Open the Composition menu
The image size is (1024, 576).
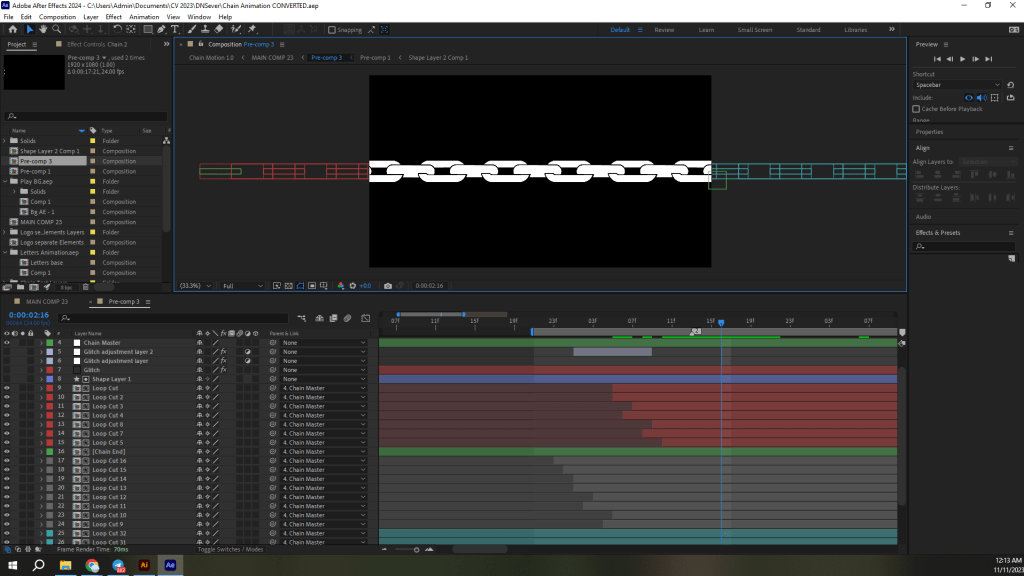57,17
